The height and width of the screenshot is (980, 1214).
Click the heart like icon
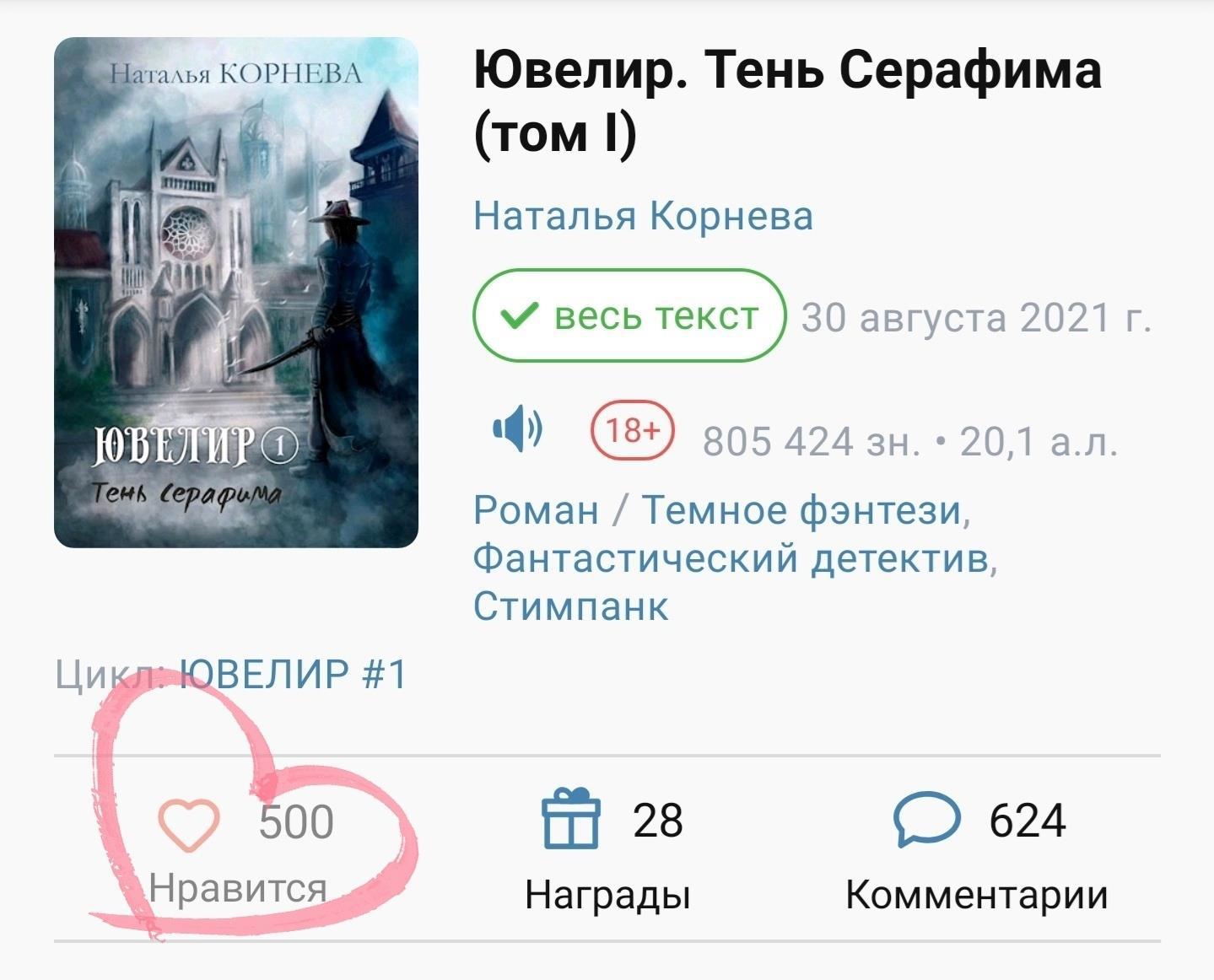point(189,825)
